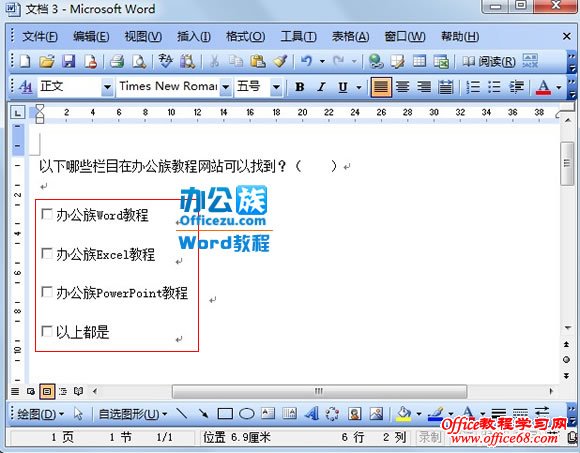This screenshot has height=453, width=580.
Task: Check the 办公族Excel教程 checkbox
Action: click(x=47, y=253)
